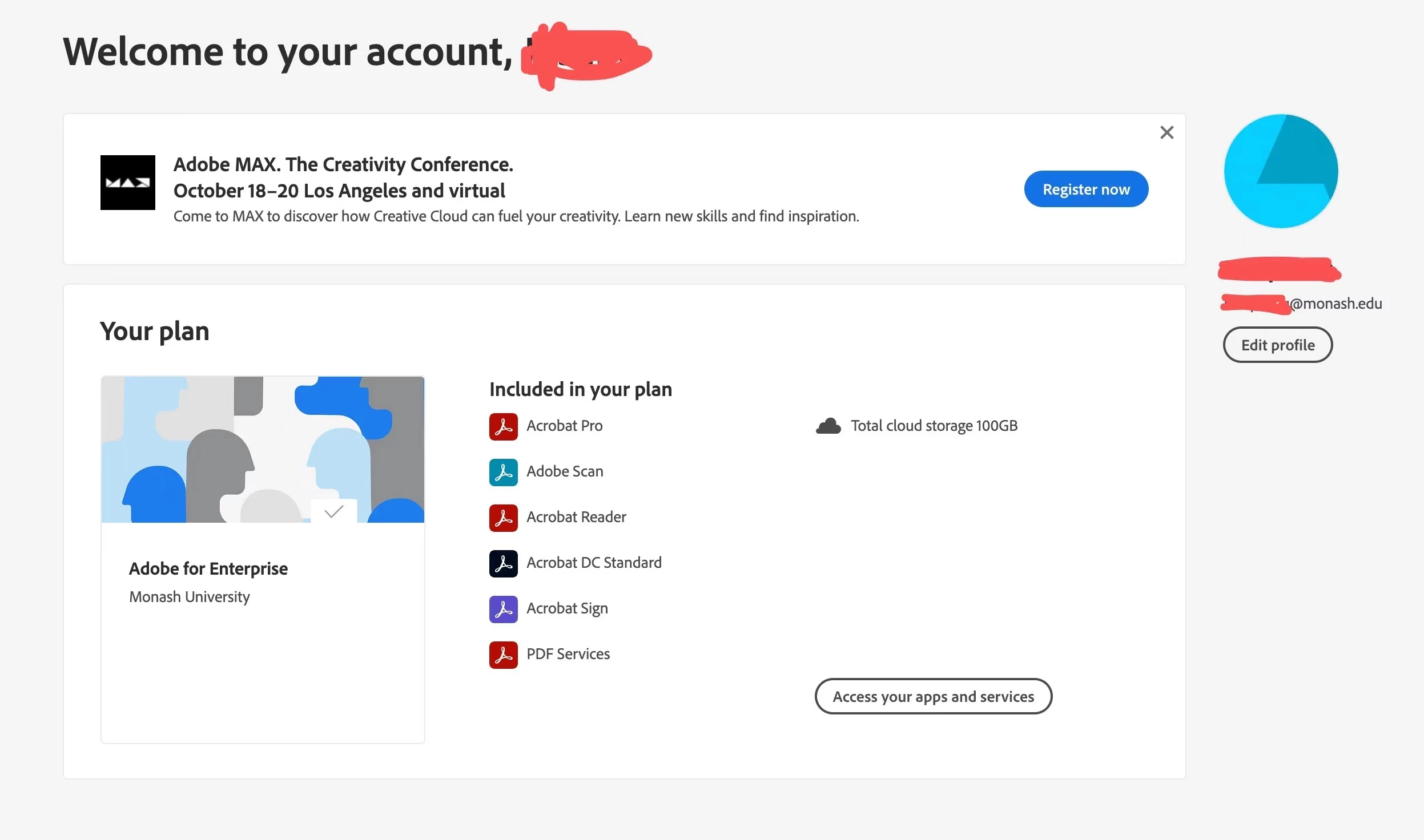This screenshot has width=1424, height=840.
Task: Click the Acrobat Reader icon
Action: click(503, 518)
